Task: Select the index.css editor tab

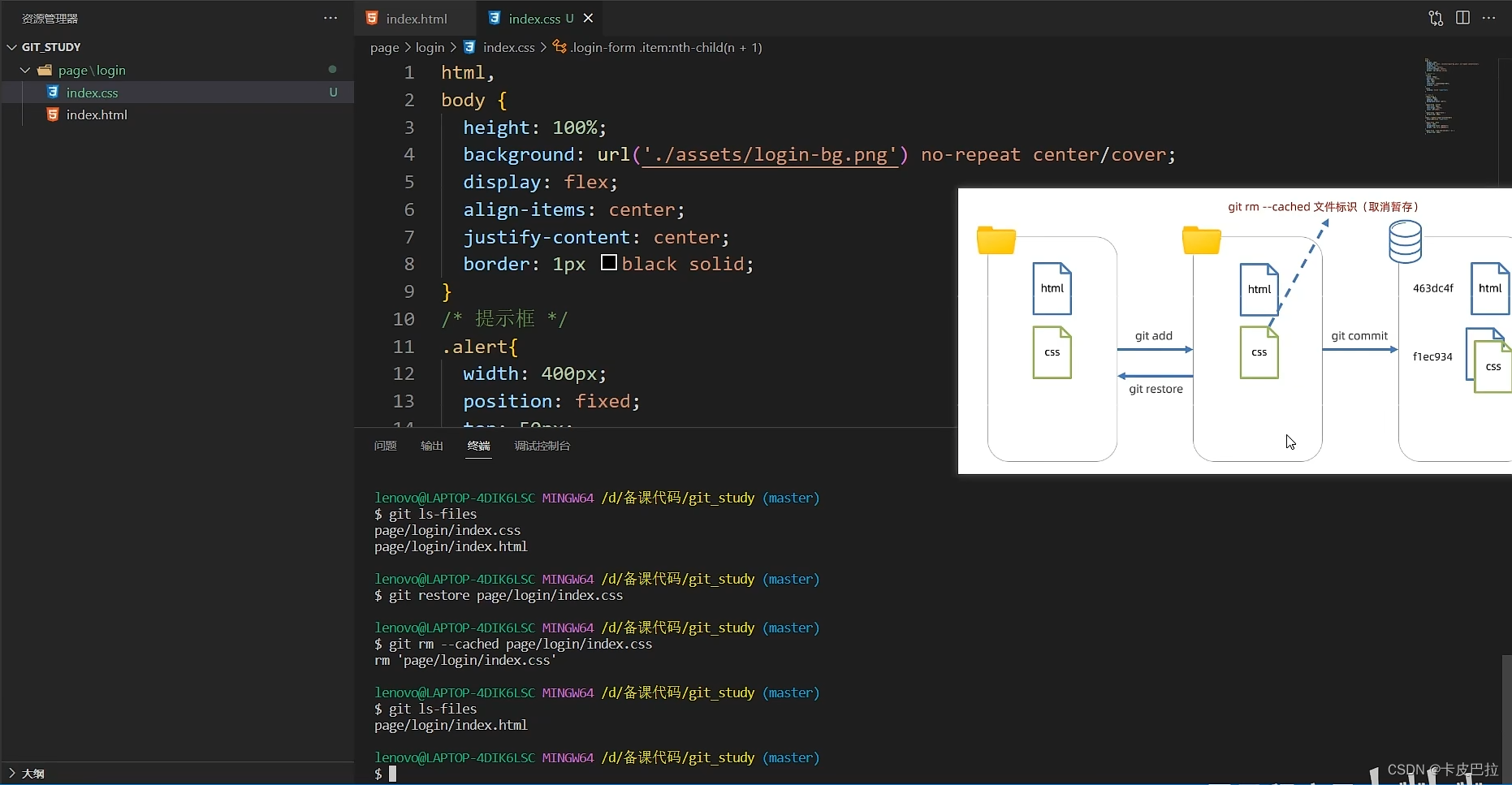Action: [x=534, y=18]
